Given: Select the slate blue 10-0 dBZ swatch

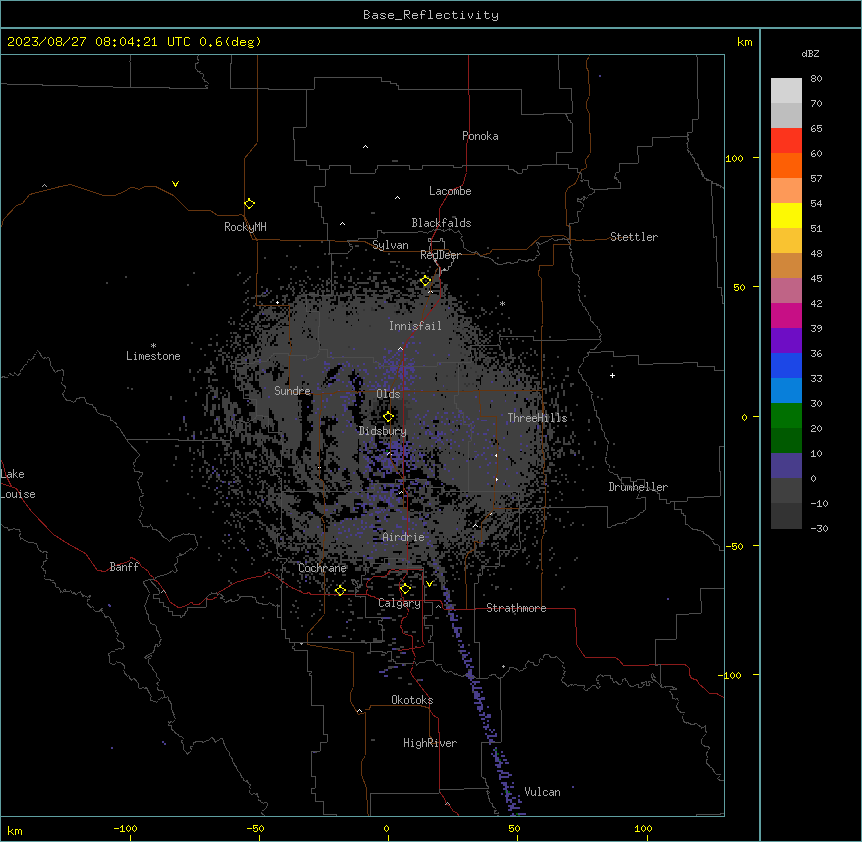Looking at the screenshot, I should click(786, 466).
